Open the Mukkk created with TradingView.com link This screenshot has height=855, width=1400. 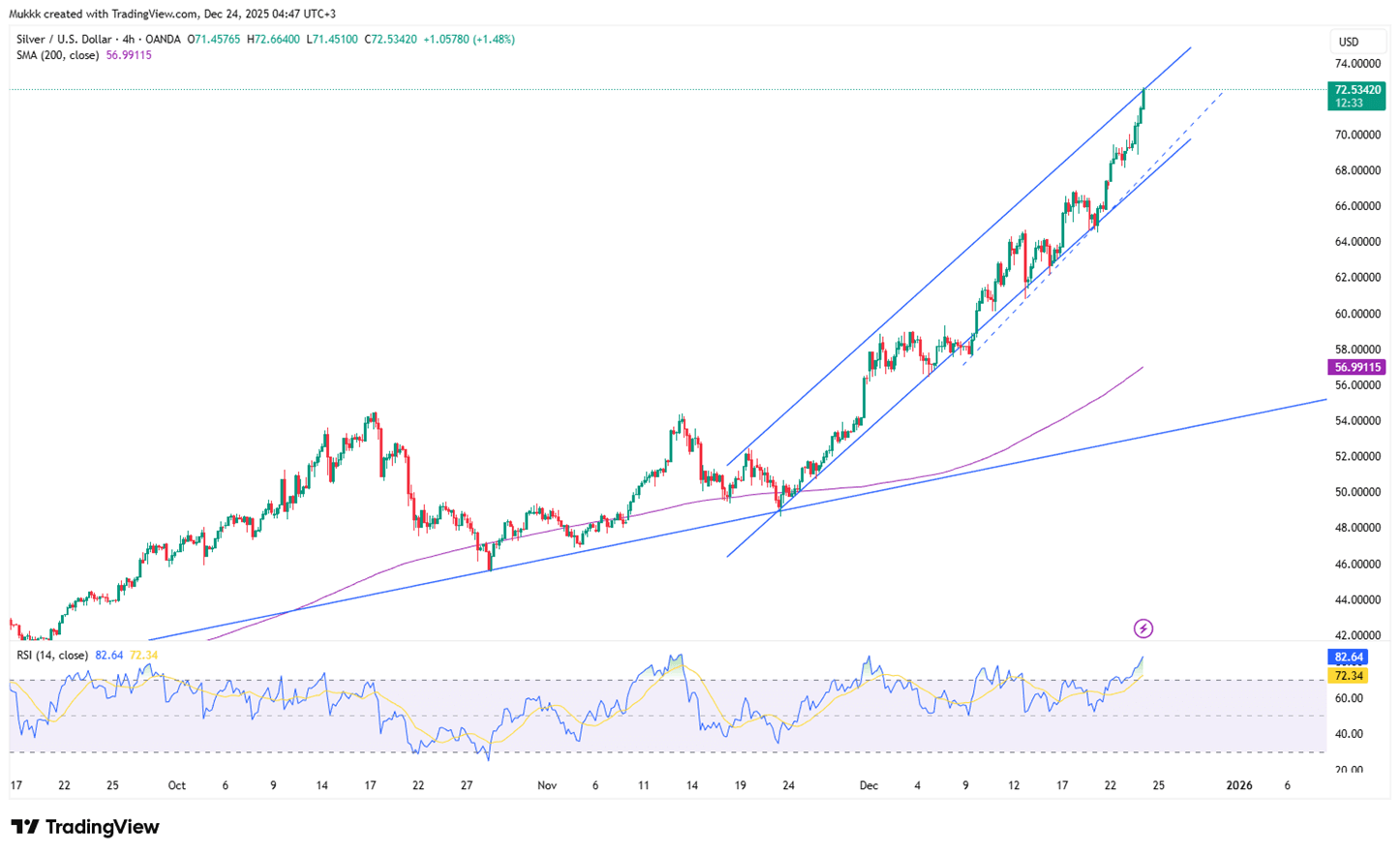172,14
